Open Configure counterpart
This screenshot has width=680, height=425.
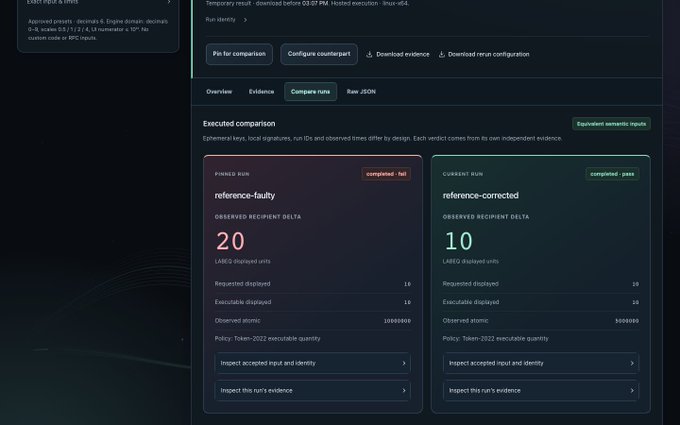[319, 54]
